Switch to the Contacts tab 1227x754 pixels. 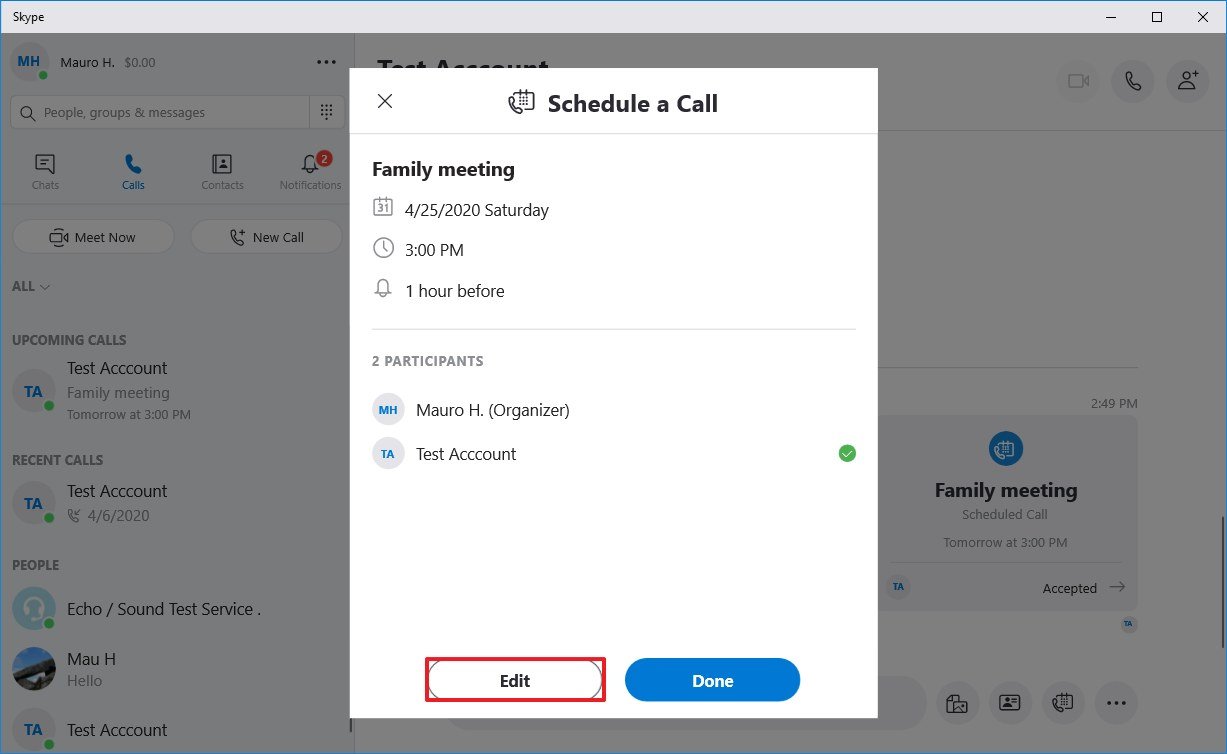click(222, 171)
